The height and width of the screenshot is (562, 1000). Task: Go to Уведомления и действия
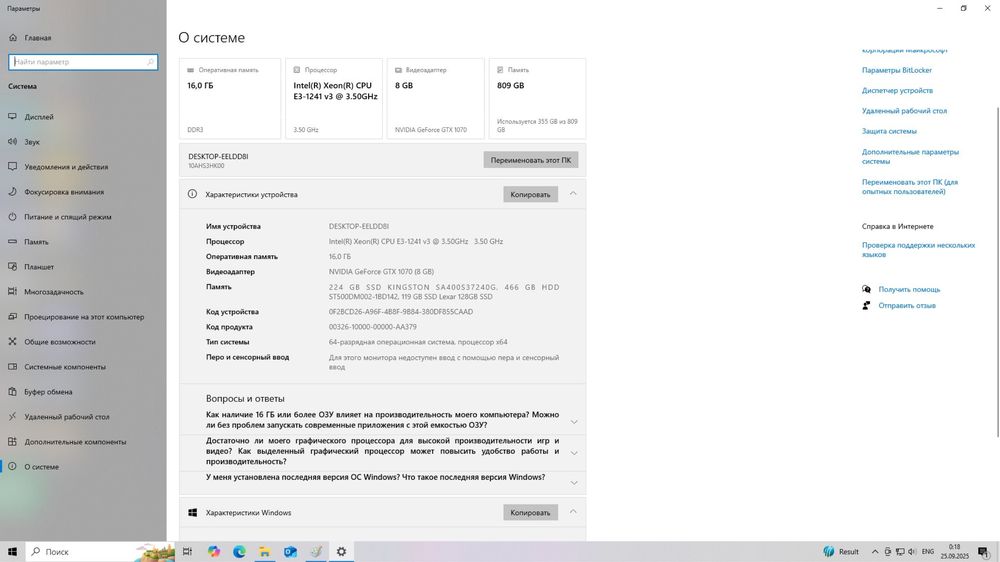point(66,166)
